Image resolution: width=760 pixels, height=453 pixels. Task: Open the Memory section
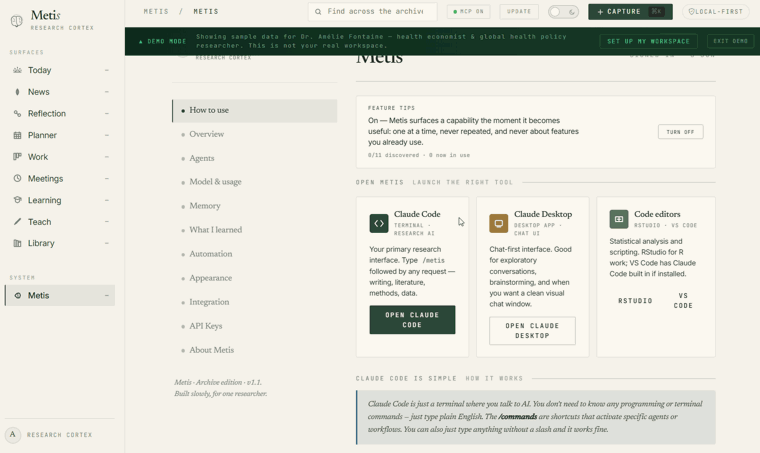254,206
